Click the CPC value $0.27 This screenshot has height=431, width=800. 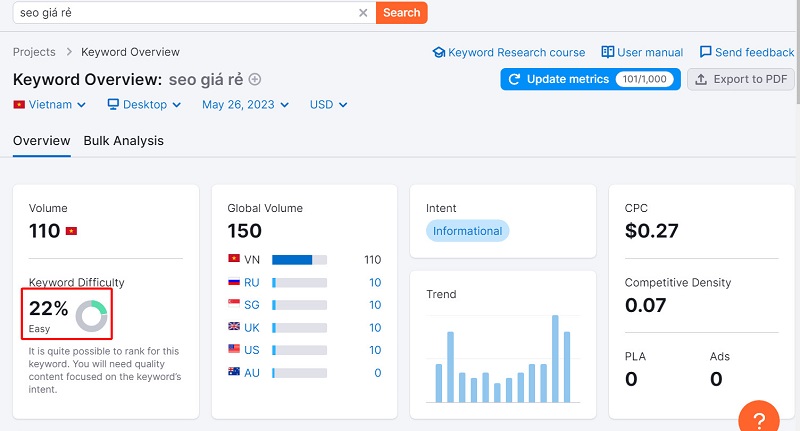[652, 231]
